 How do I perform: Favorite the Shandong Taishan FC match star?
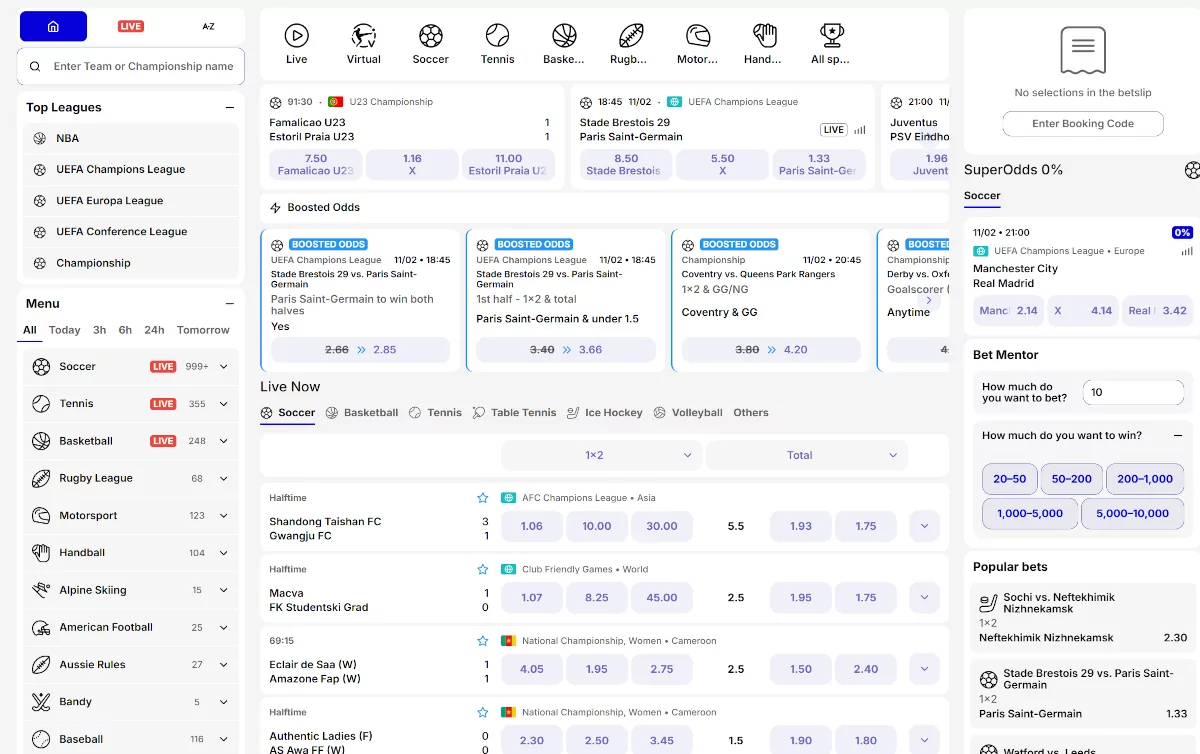483,497
